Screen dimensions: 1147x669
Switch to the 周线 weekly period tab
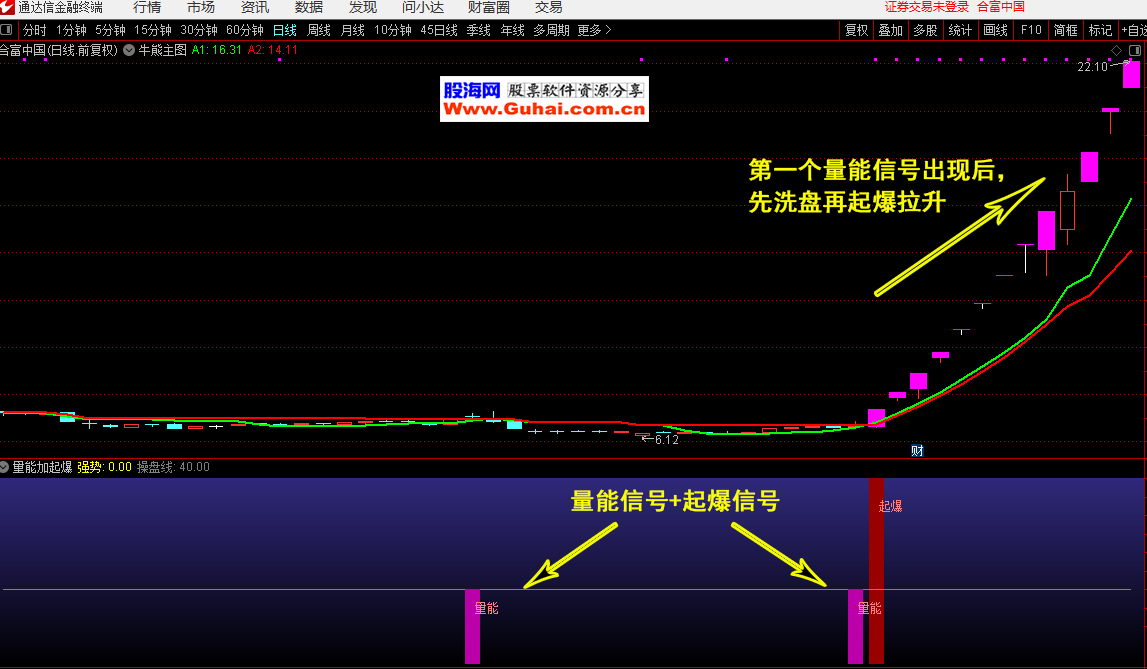pyautogui.click(x=318, y=30)
